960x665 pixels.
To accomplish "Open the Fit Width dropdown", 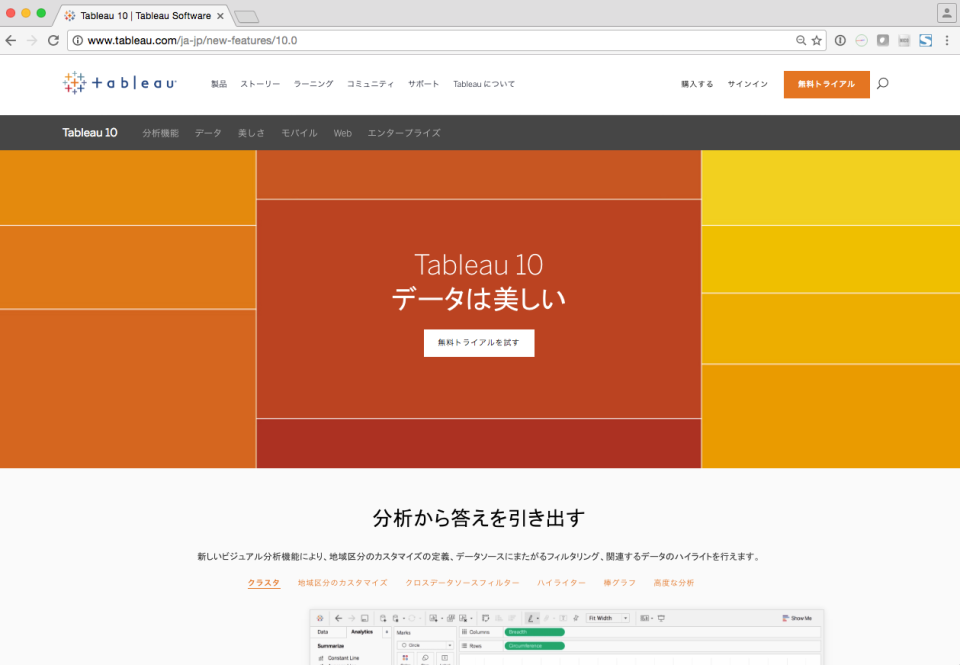I will click(625, 617).
